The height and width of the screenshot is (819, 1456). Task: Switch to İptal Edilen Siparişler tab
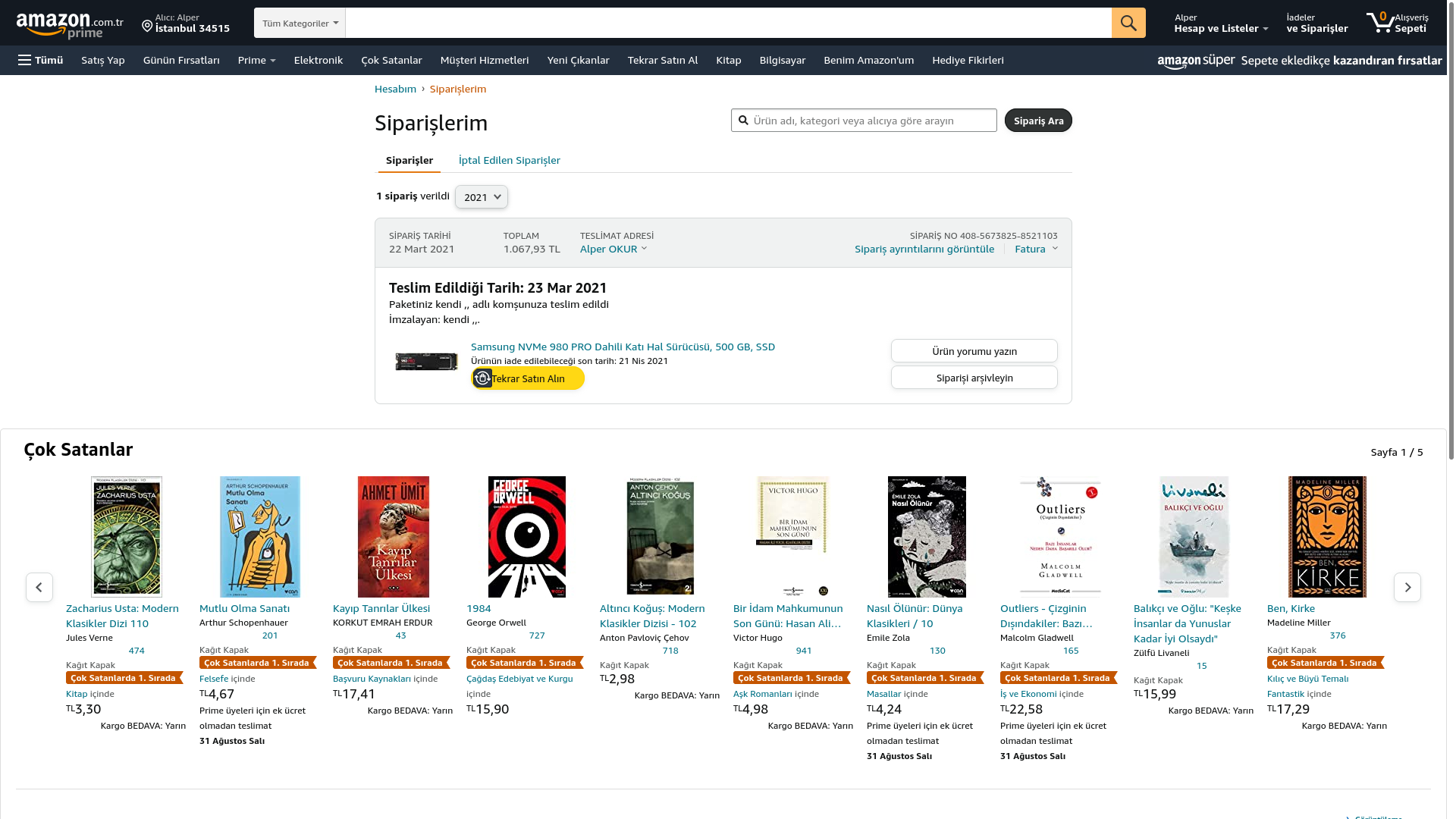(x=510, y=160)
